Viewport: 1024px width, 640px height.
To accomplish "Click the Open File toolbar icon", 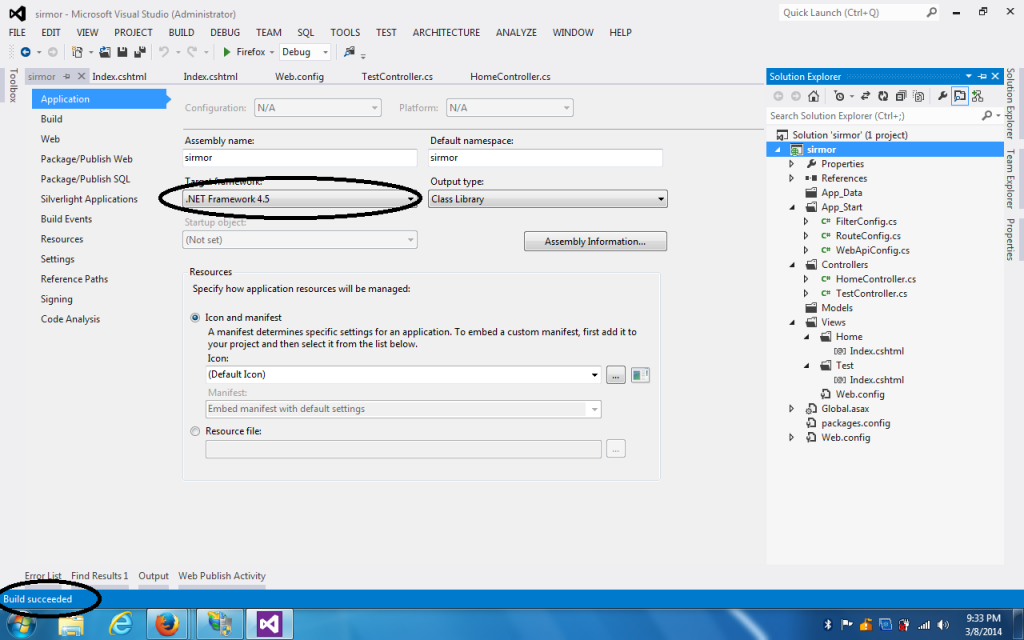I will pos(104,52).
